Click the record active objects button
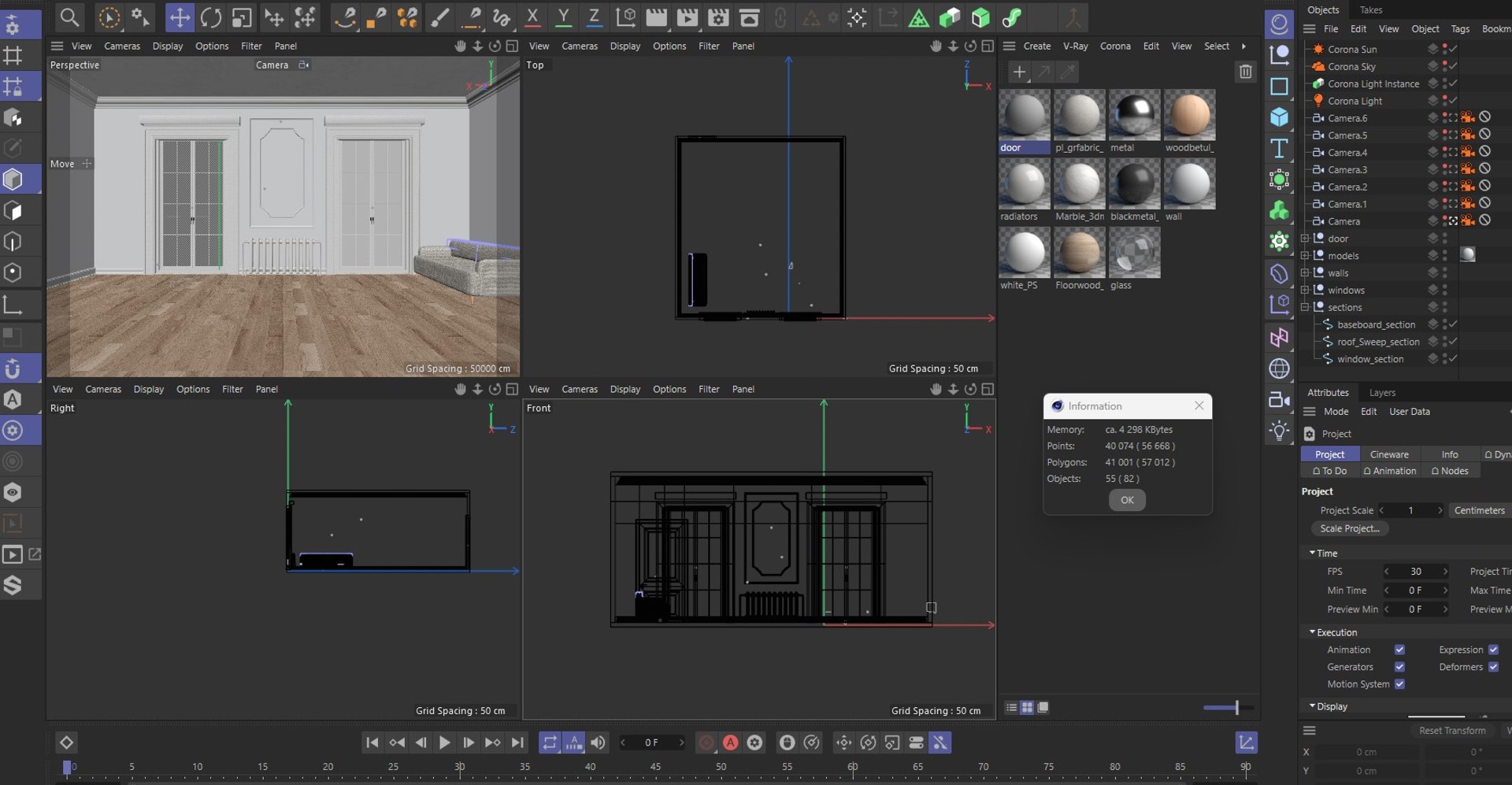 point(706,742)
